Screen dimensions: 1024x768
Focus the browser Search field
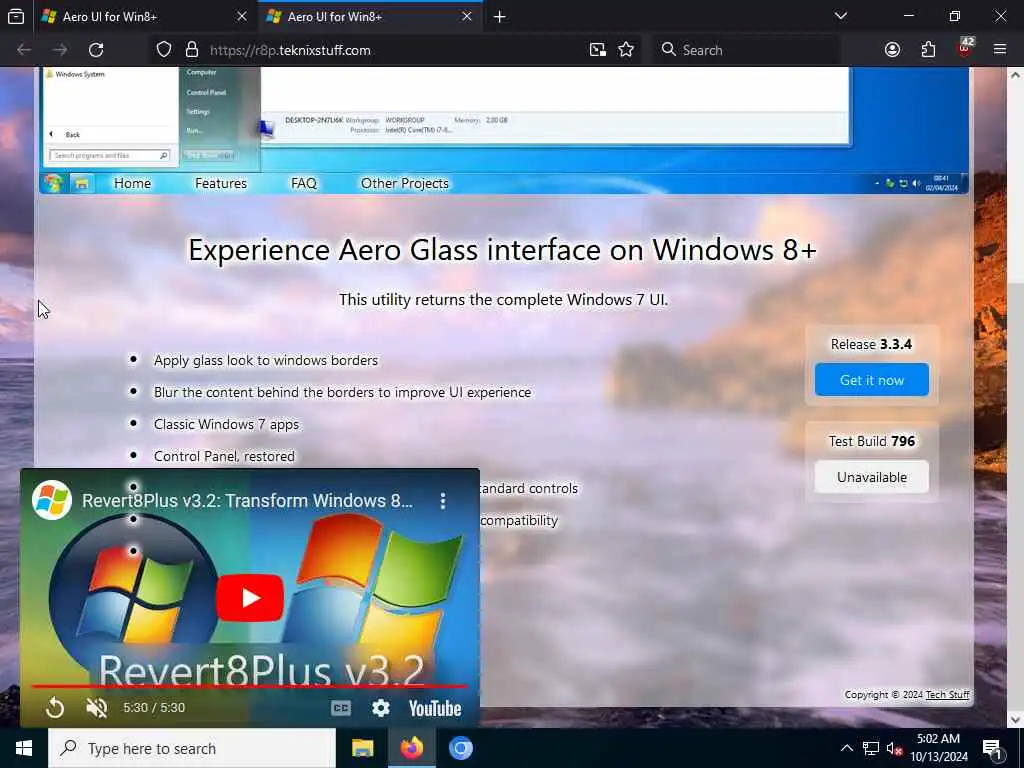[x=745, y=50]
